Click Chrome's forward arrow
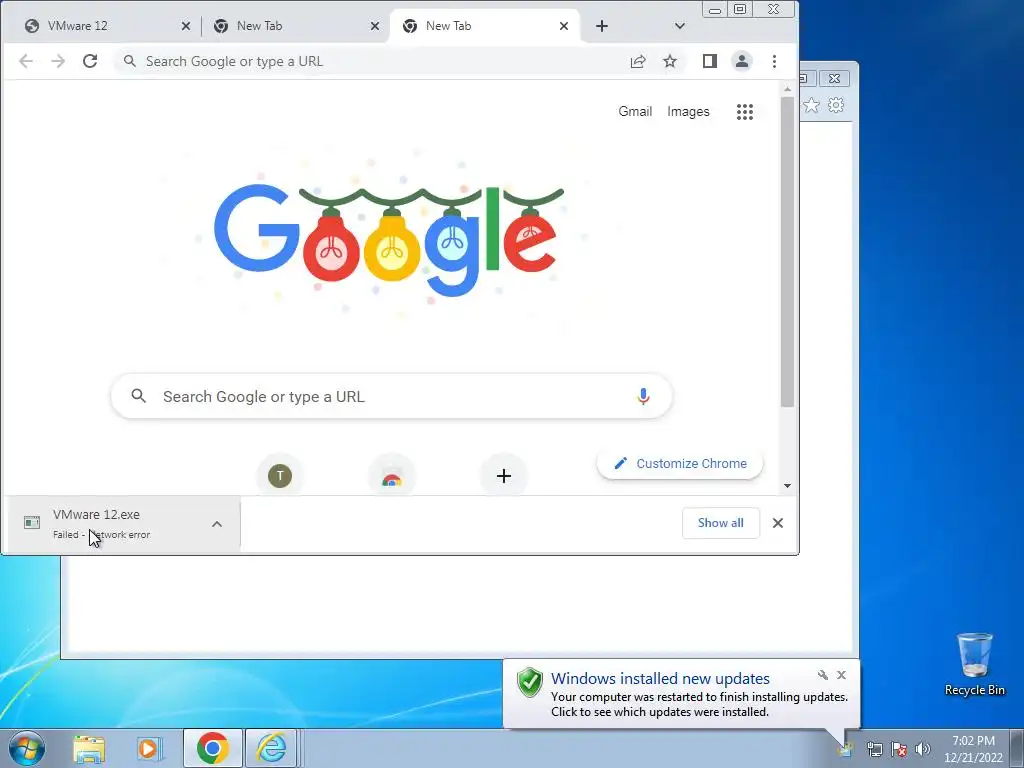This screenshot has width=1024, height=768. 58,61
